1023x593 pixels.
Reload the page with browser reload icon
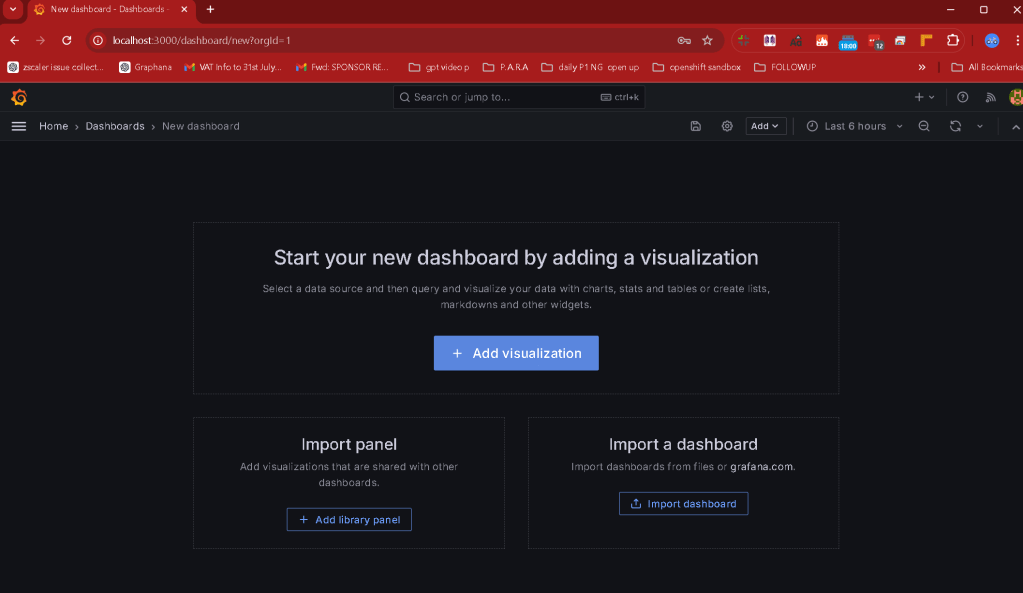tap(67, 40)
